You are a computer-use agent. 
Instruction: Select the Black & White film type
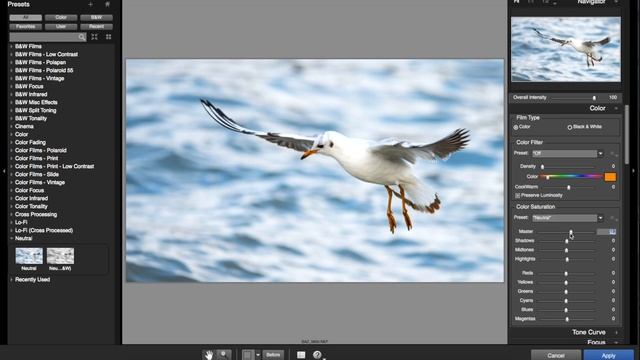[x=569, y=127]
